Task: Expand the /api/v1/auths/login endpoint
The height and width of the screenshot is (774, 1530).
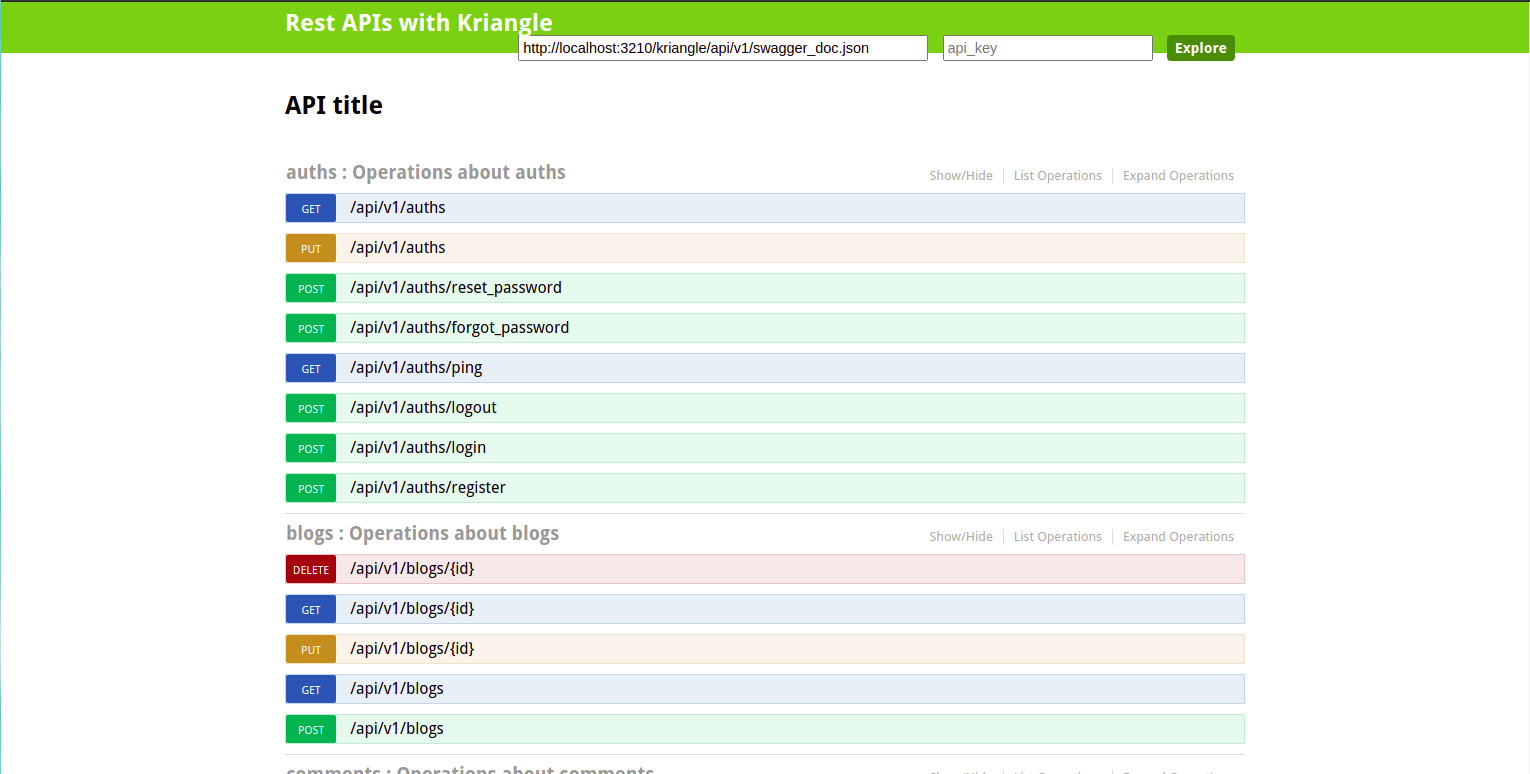Action: [x=418, y=447]
